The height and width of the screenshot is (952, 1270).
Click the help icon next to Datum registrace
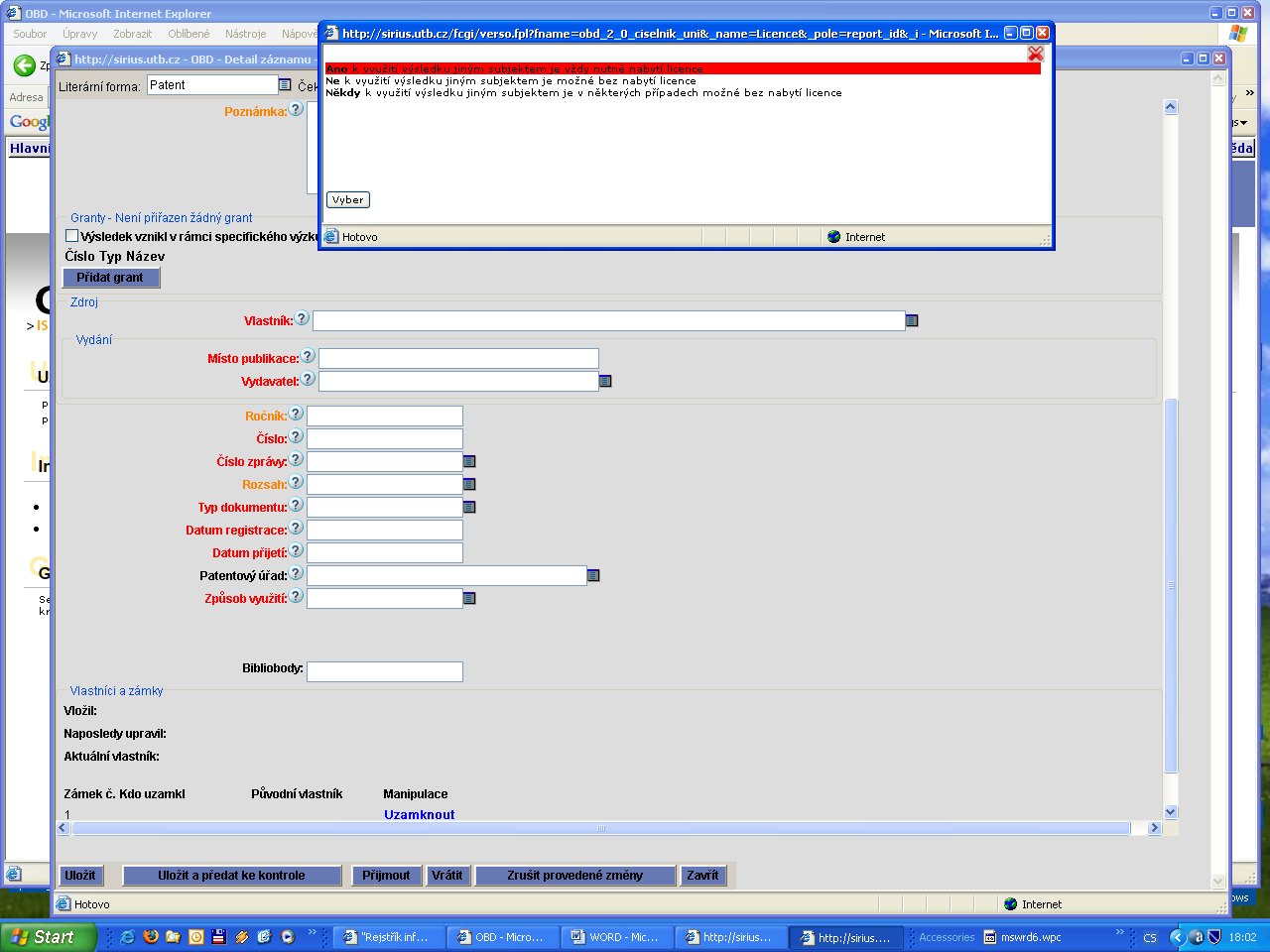[x=296, y=528]
